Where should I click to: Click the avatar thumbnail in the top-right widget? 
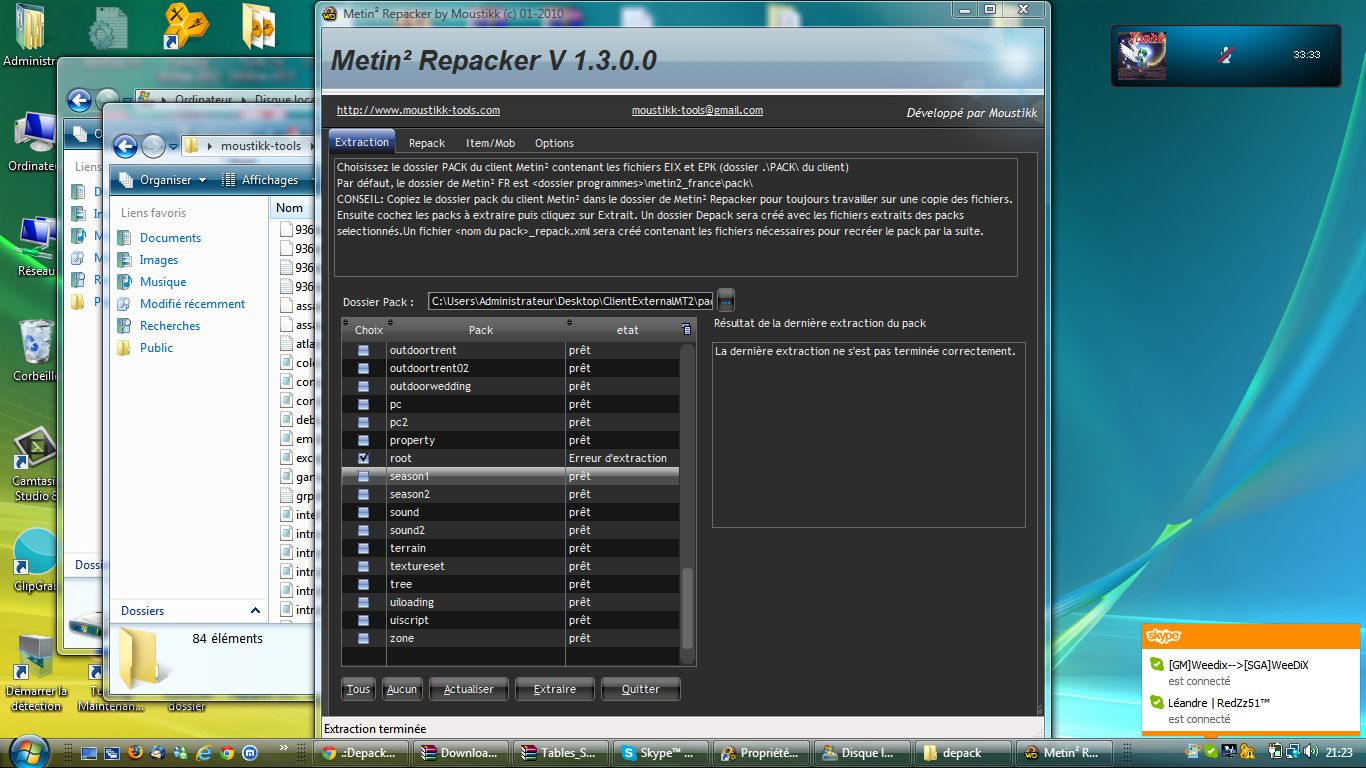1141,55
